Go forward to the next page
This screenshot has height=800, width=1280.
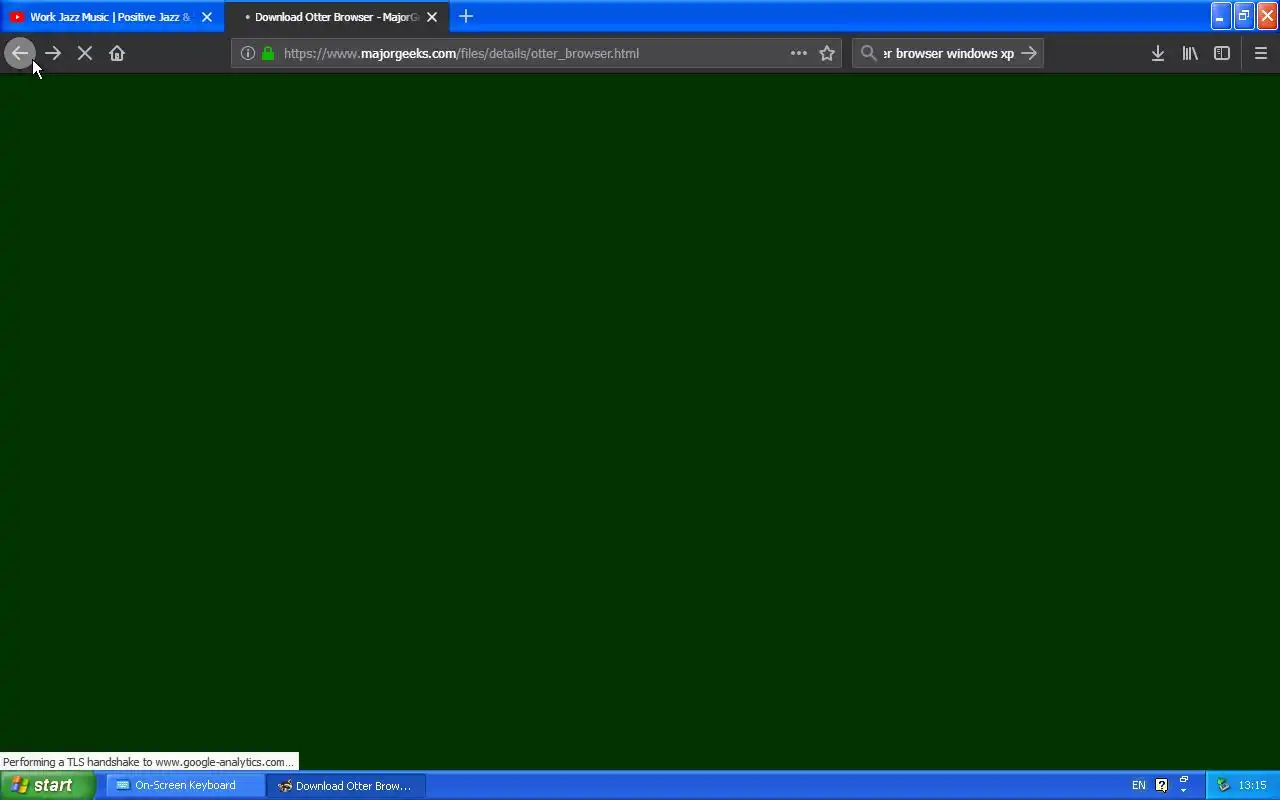point(53,53)
